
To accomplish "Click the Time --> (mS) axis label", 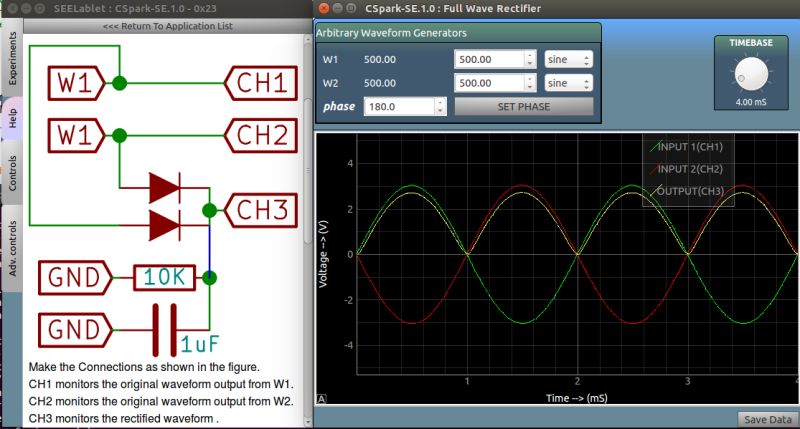I will click(x=577, y=398).
